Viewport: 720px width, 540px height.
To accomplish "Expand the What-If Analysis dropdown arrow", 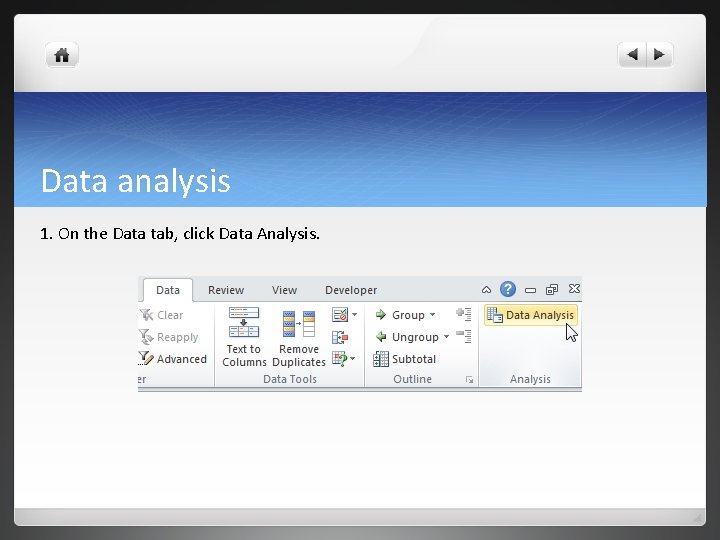I will coord(353,359).
